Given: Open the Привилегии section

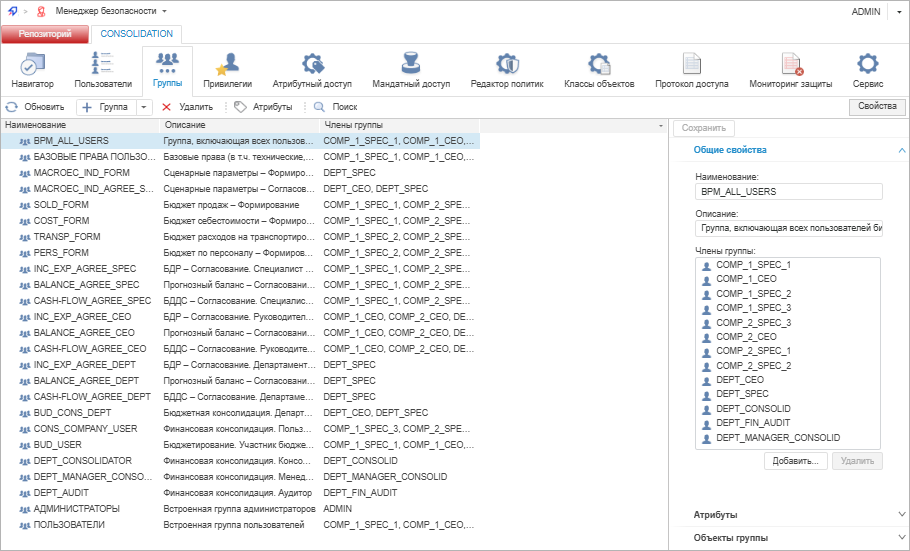Looking at the screenshot, I should click(x=227, y=71).
